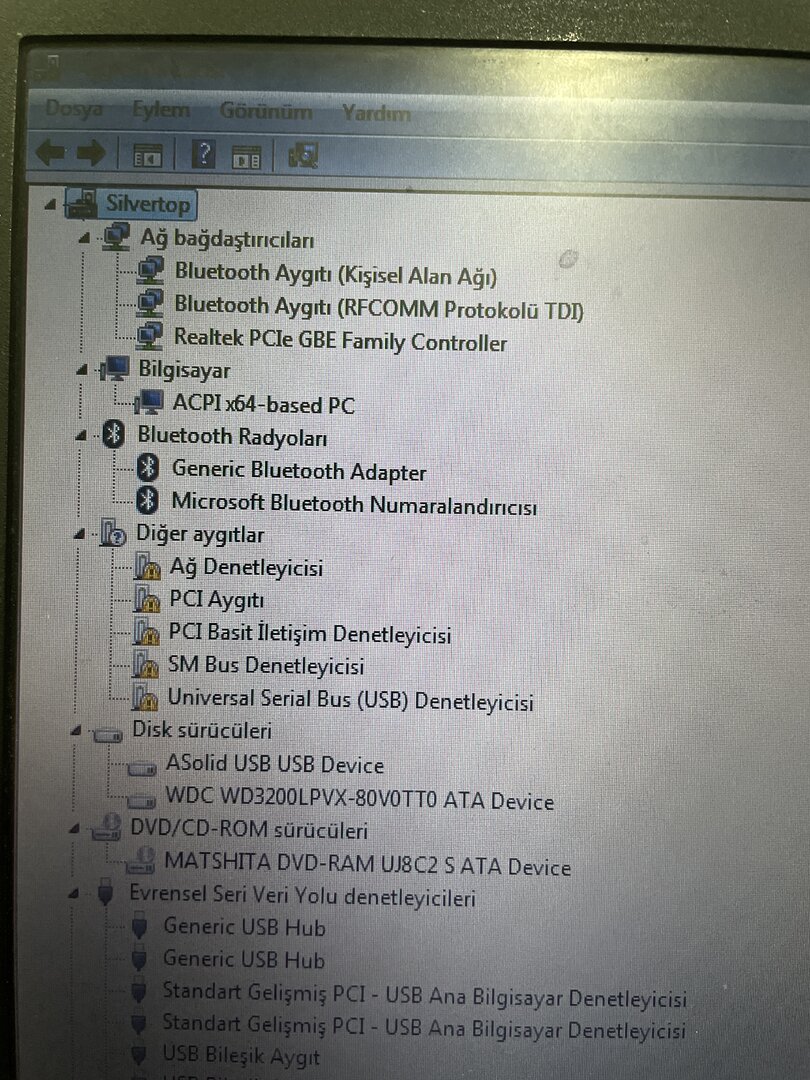Select Generic Bluetooth Adapter entry
The width and height of the screenshot is (810, 1080).
coord(299,471)
